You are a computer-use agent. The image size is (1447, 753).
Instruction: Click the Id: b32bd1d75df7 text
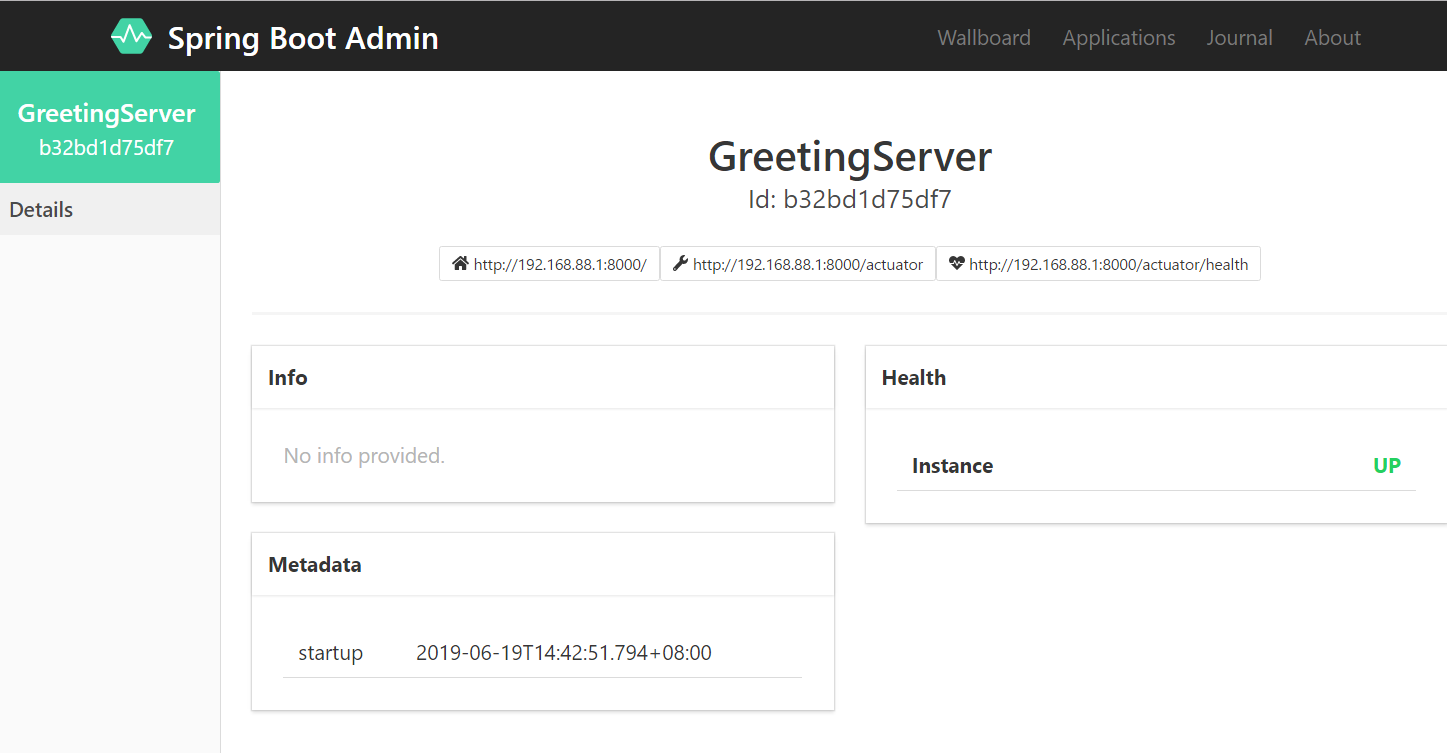pyautogui.click(x=850, y=200)
